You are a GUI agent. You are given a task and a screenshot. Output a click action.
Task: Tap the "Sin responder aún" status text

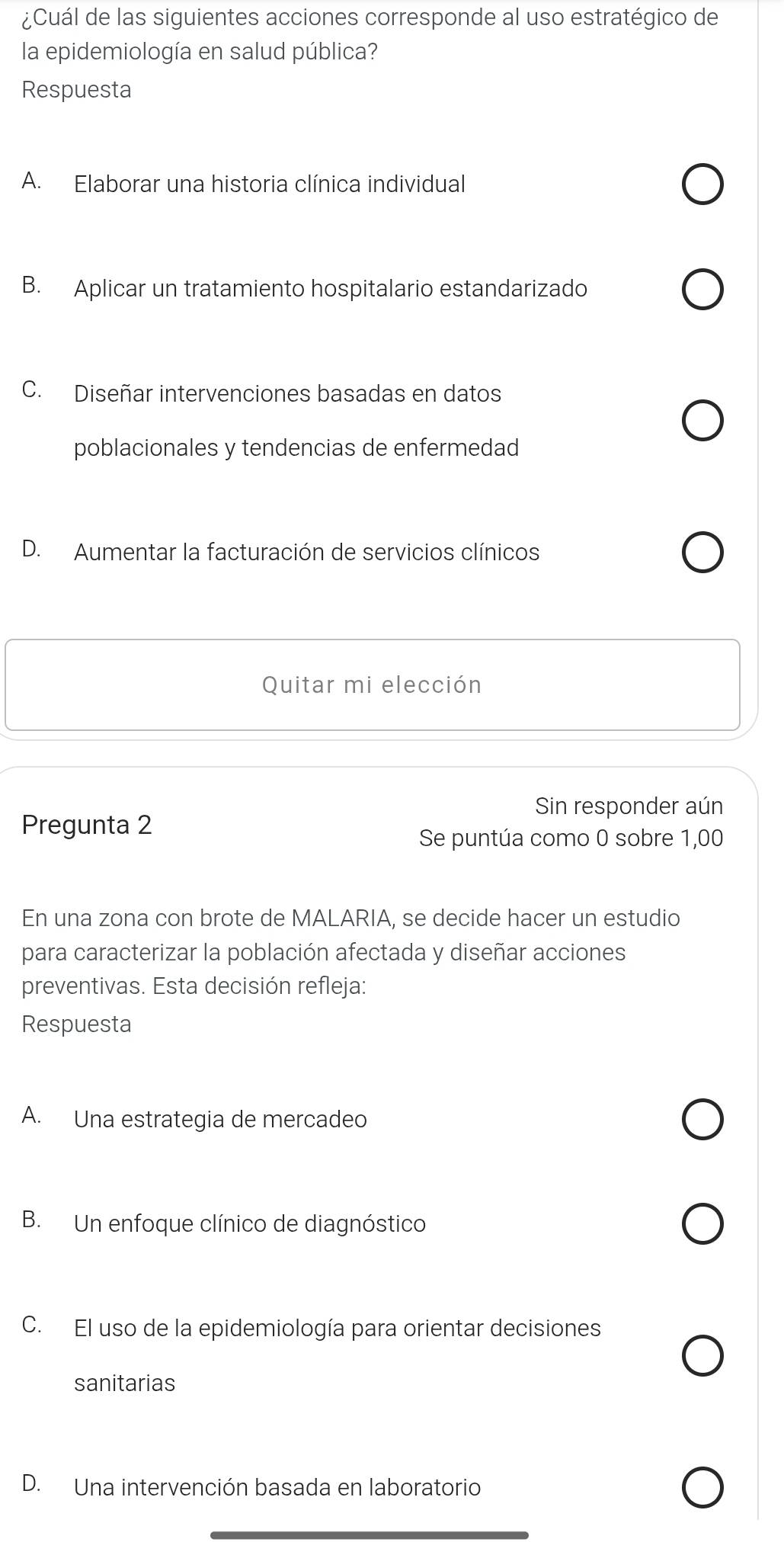629,806
